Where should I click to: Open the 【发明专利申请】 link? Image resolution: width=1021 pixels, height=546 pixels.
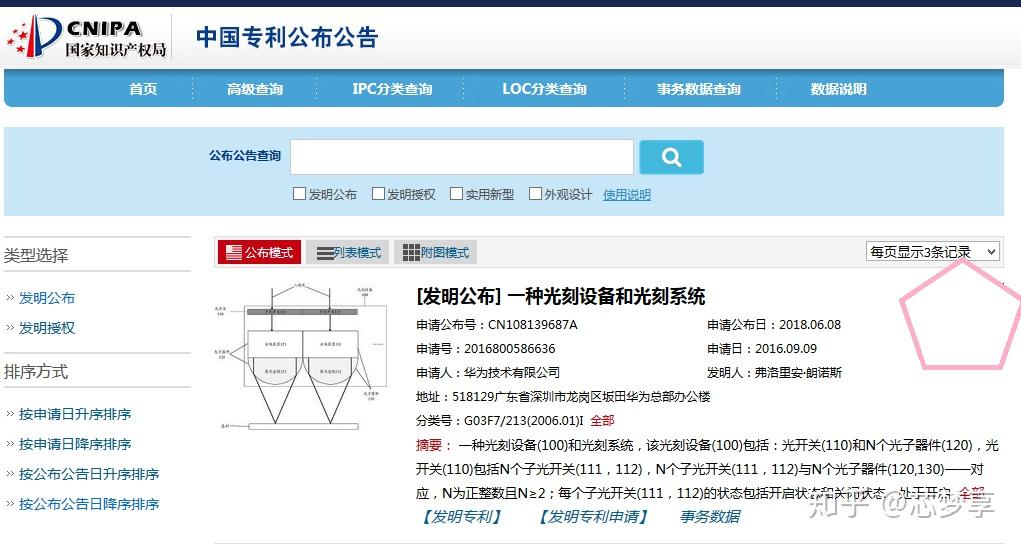(x=594, y=517)
